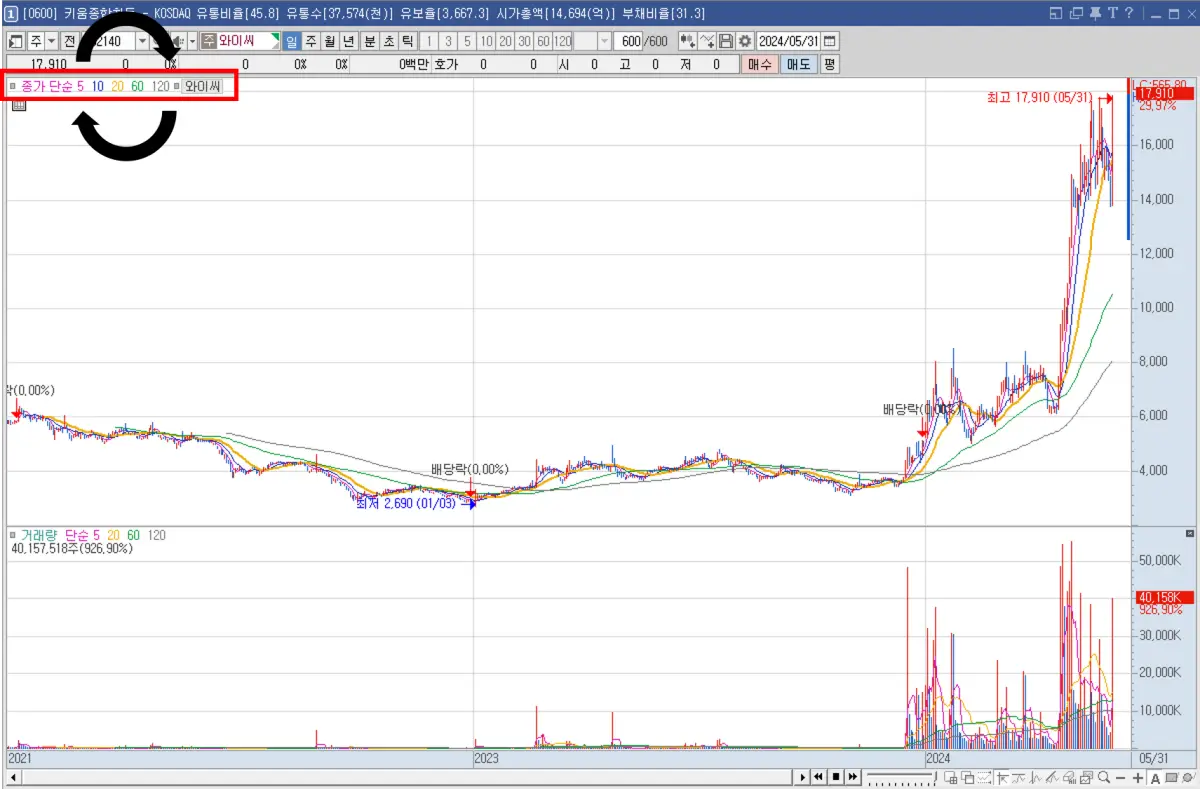Click the indicator line-add icon next to save

[x=707, y=41]
